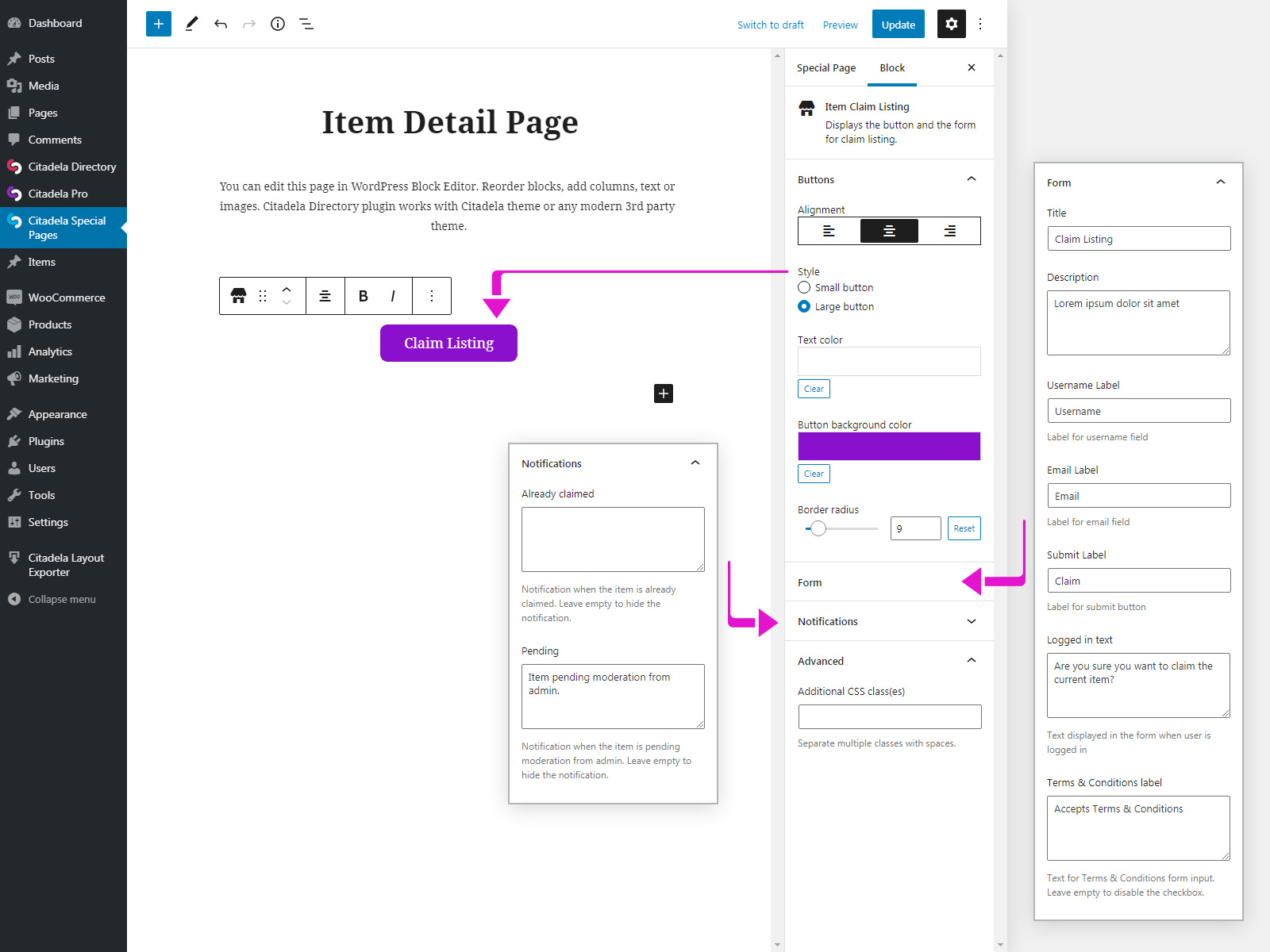Open Citadela Directory in sidebar
Viewport: 1270px width, 952px height.
71,167
